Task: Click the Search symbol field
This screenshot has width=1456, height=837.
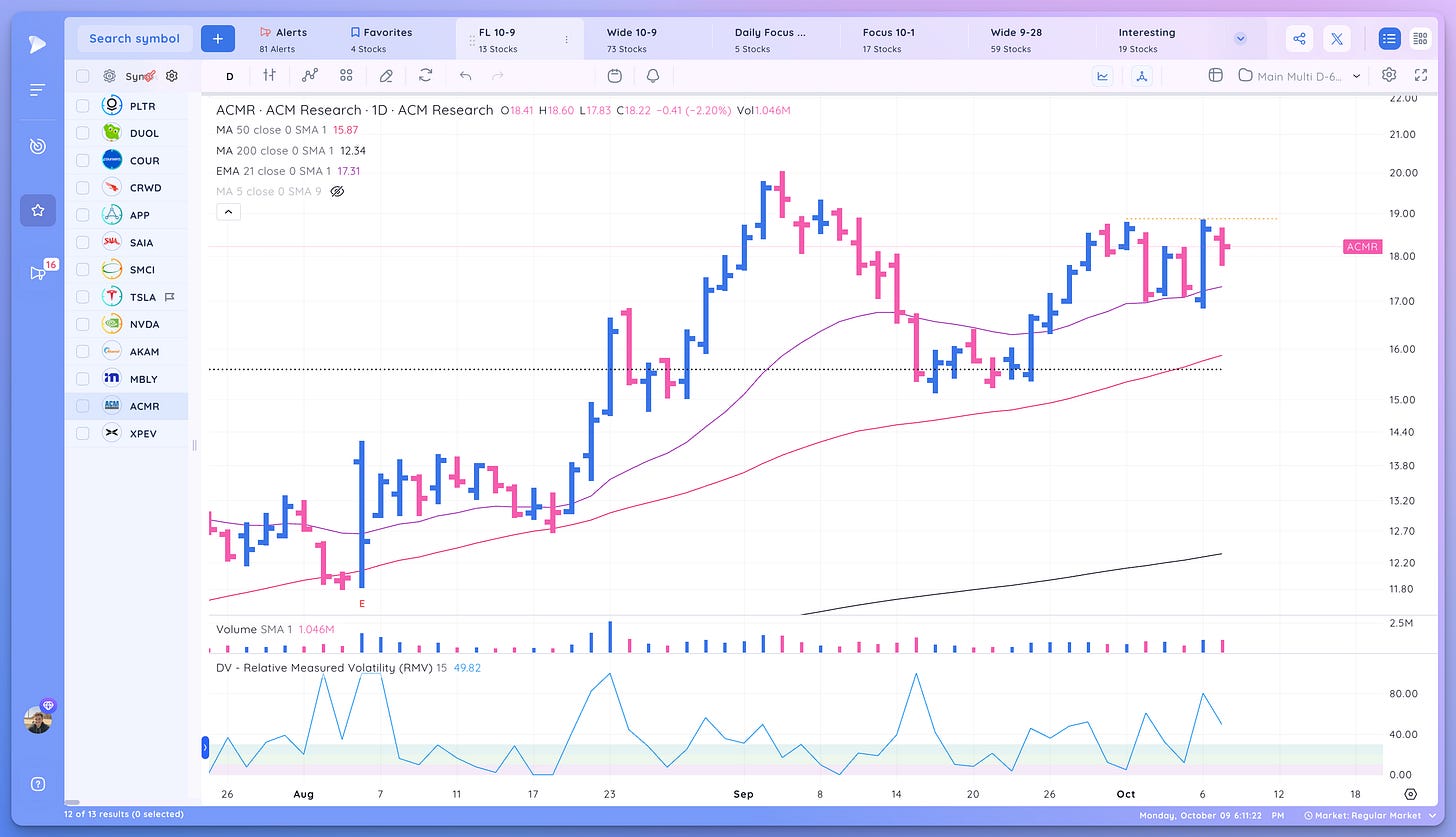Action: click(x=134, y=39)
